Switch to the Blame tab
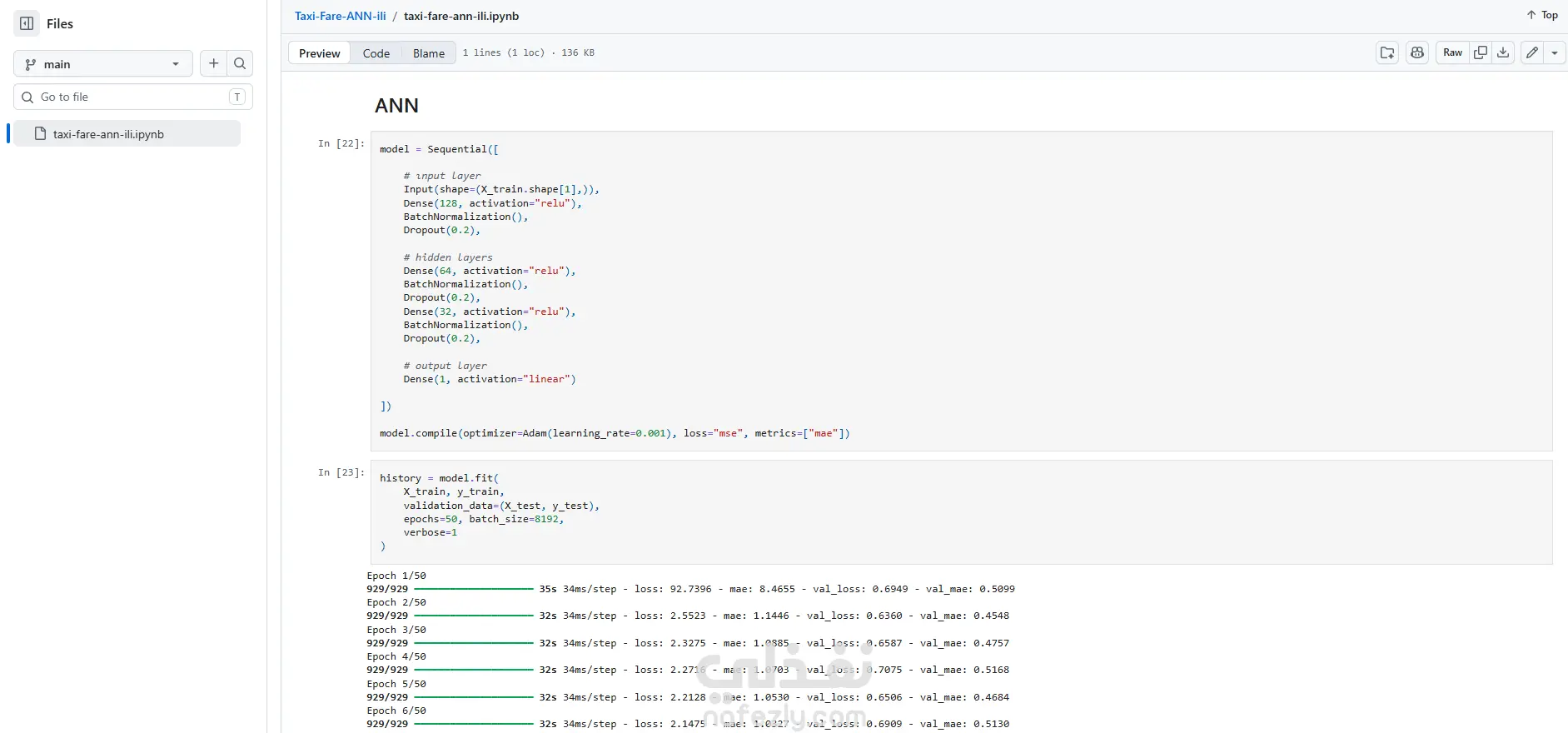 pyautogui.click(x=429, y=53)
